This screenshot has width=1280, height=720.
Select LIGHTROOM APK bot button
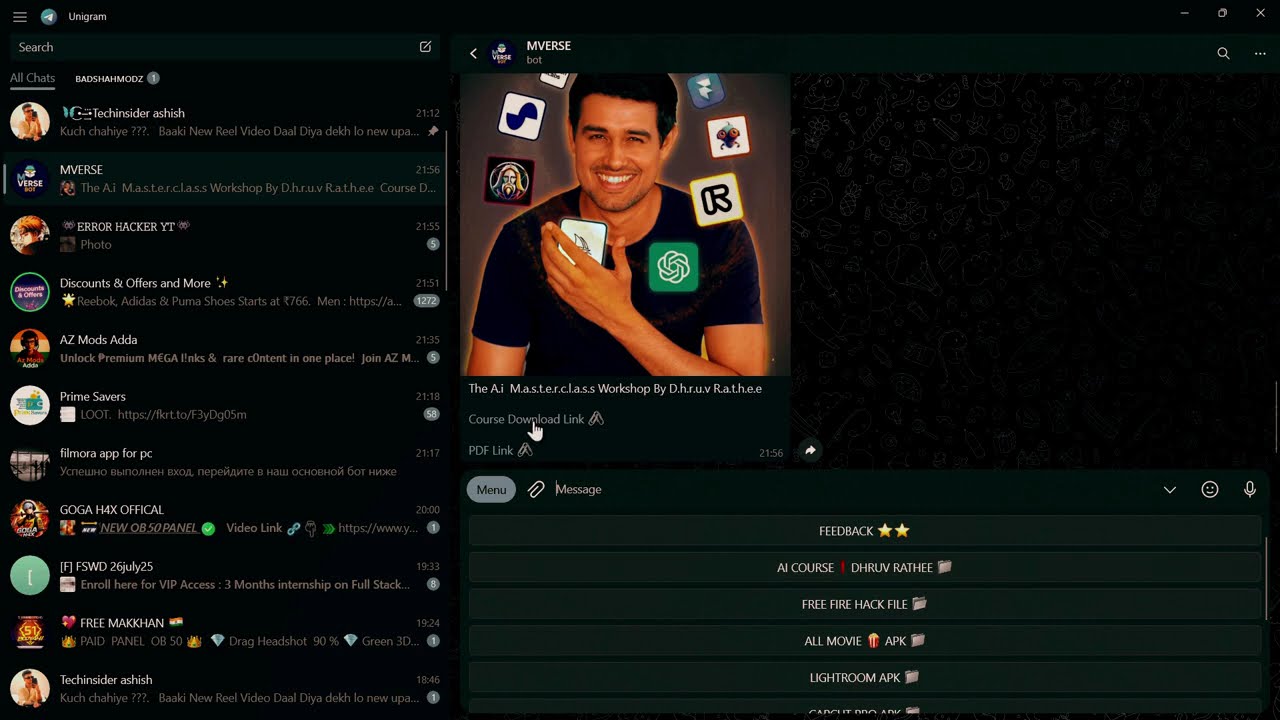865,677
